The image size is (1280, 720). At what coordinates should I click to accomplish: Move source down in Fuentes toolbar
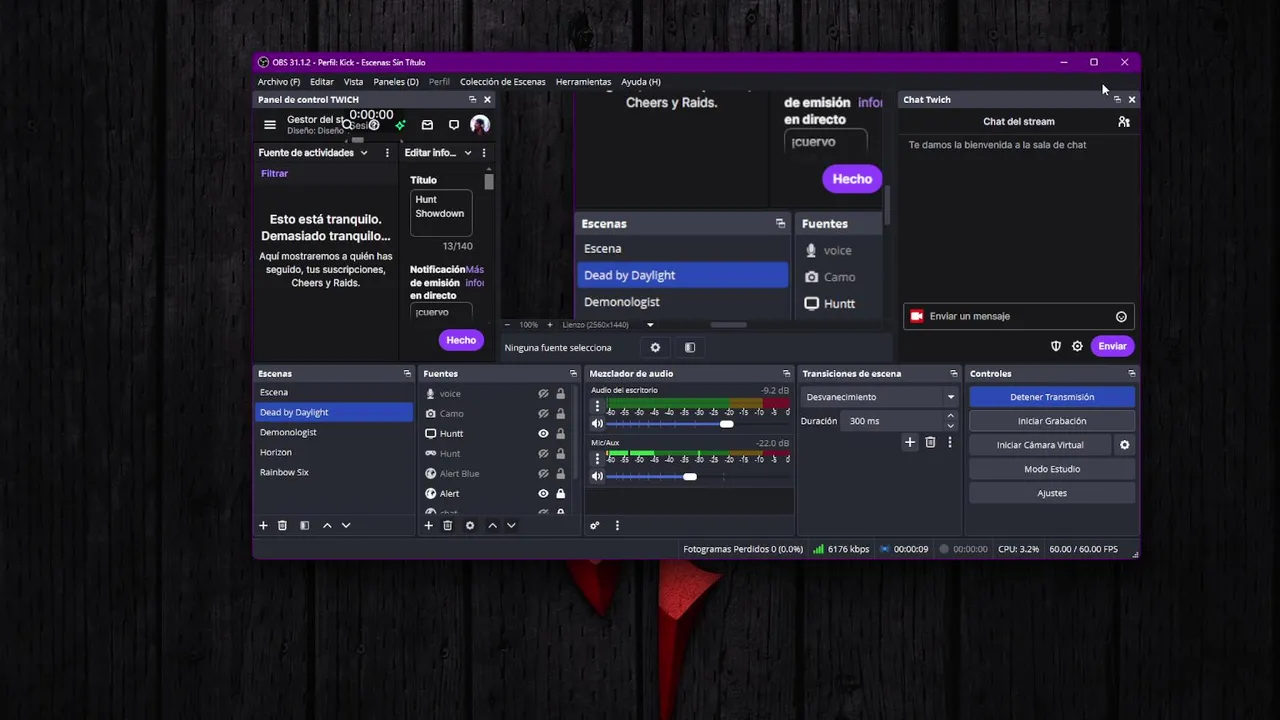tap(511, 525)
